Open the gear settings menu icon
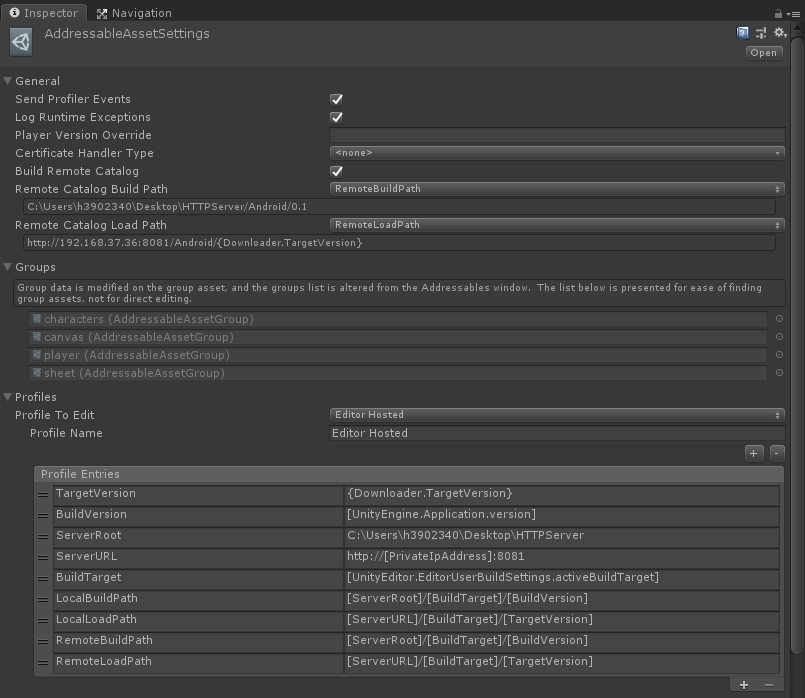Viewport: 805px width, 698px height. click(780, 33)
